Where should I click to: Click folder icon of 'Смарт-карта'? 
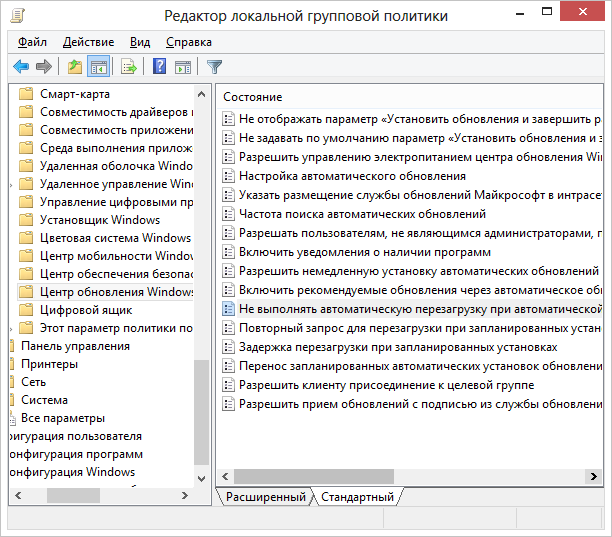pyautogui.click(x=26, y=94)
